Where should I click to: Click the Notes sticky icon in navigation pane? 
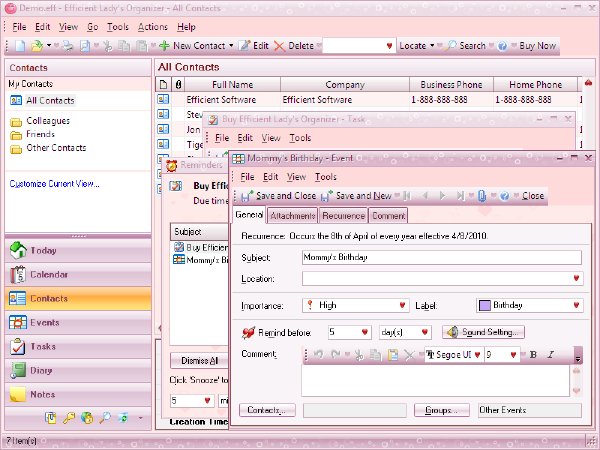tap(18, 394)
